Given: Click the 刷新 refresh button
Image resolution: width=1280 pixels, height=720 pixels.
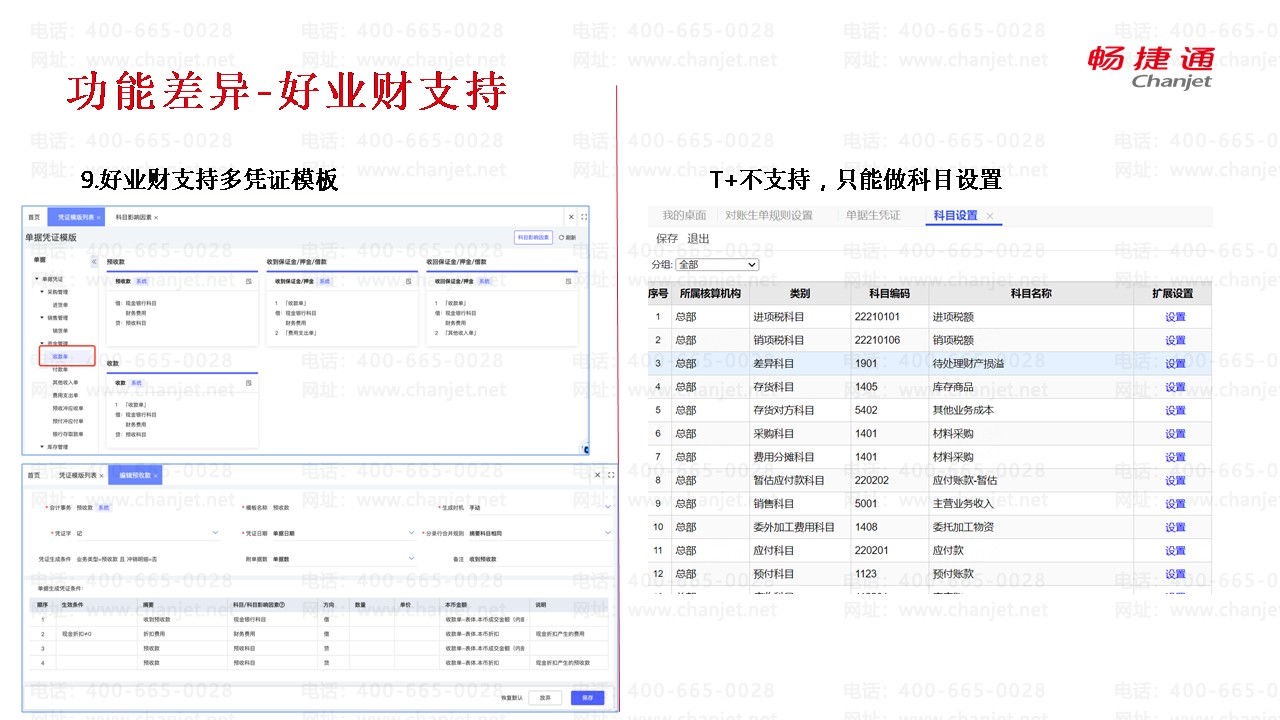Looking at the screenshot, I should point(567,238).
